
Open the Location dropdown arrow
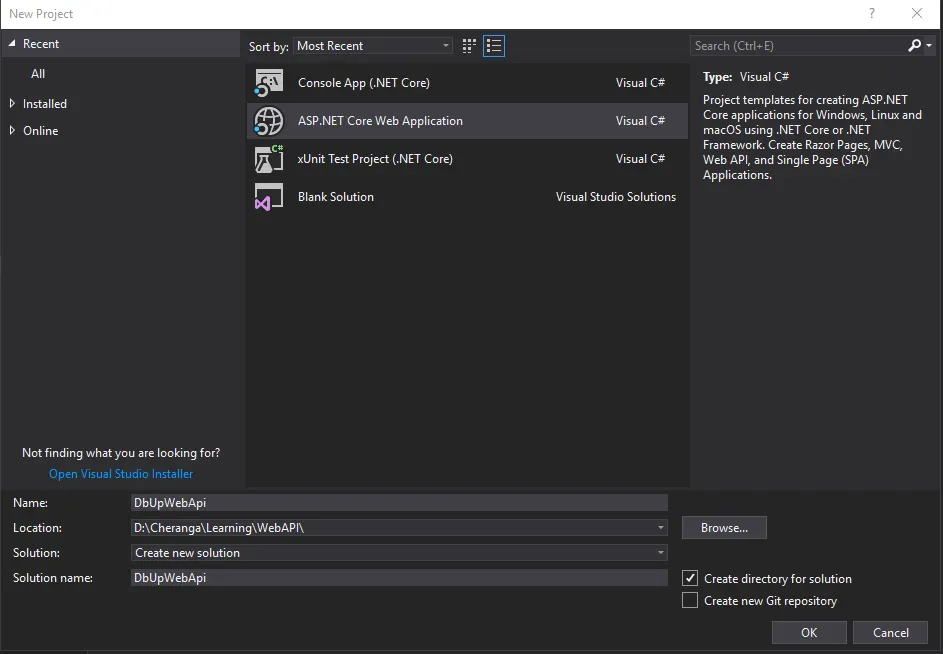(660, 527)
